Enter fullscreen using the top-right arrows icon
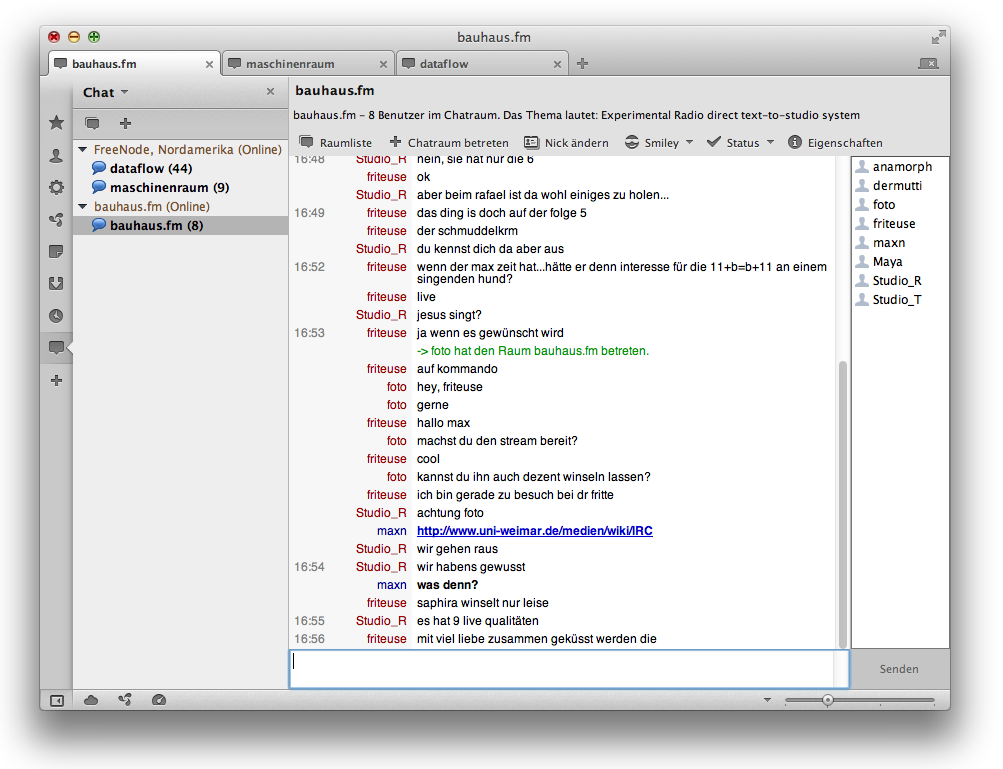 pos(938,37)
